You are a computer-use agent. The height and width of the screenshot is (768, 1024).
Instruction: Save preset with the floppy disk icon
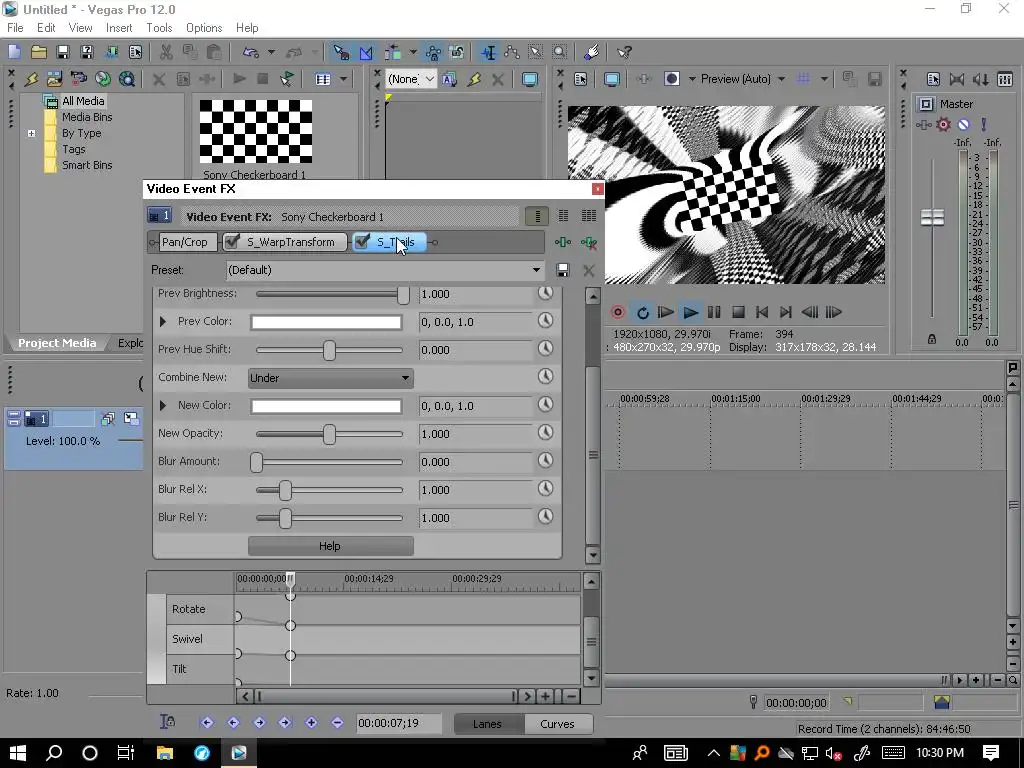tap(562, 270)
